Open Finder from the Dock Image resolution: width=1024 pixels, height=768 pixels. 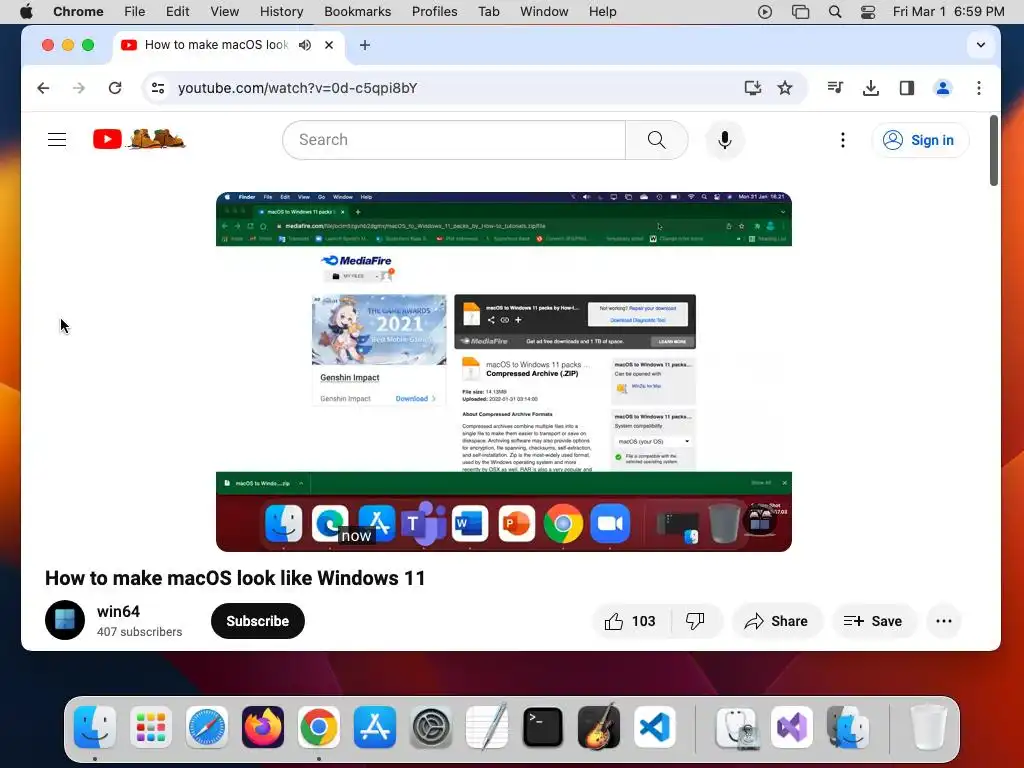tap(95, 727)
